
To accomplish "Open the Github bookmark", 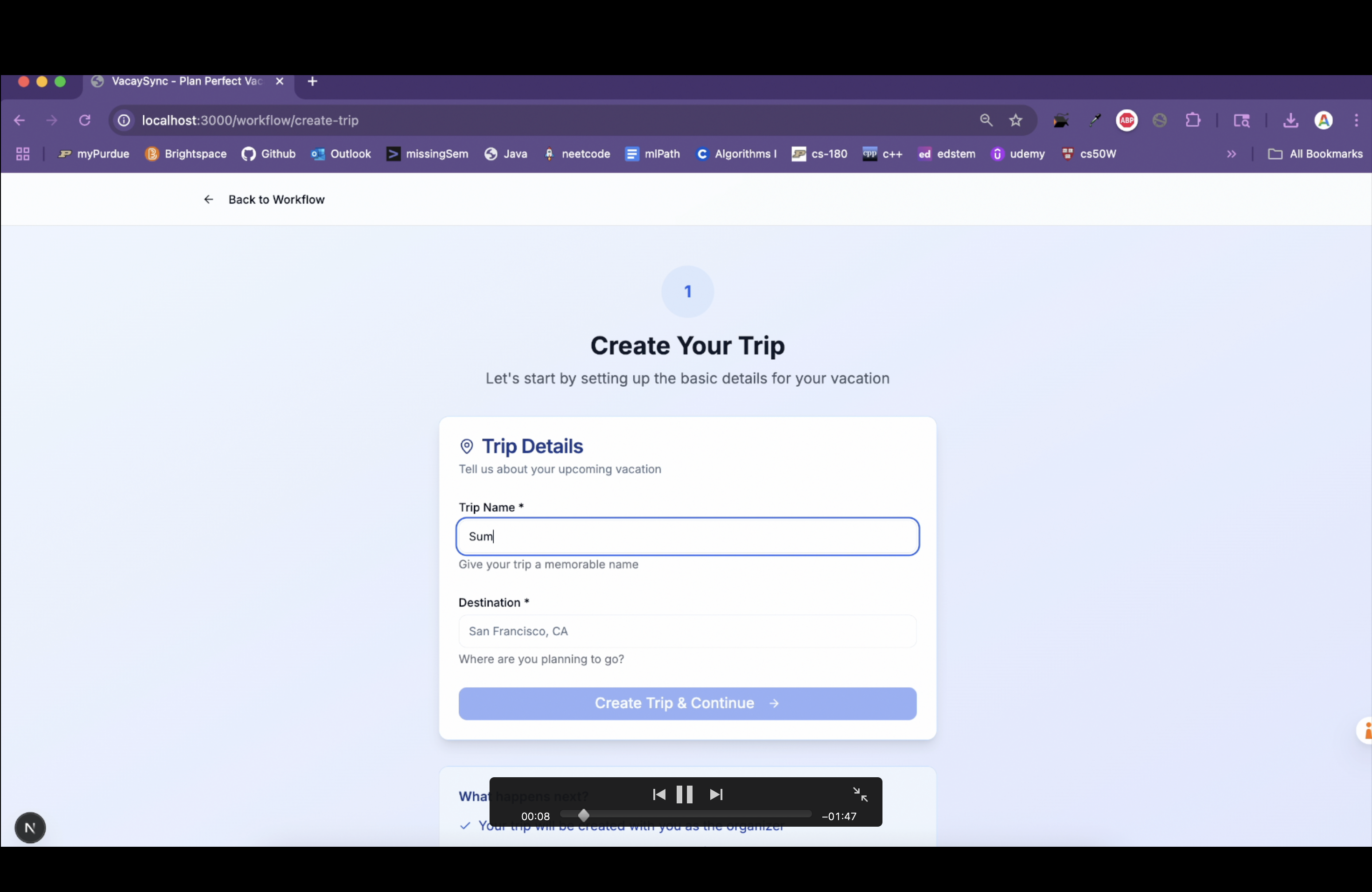I will (269, 154).
